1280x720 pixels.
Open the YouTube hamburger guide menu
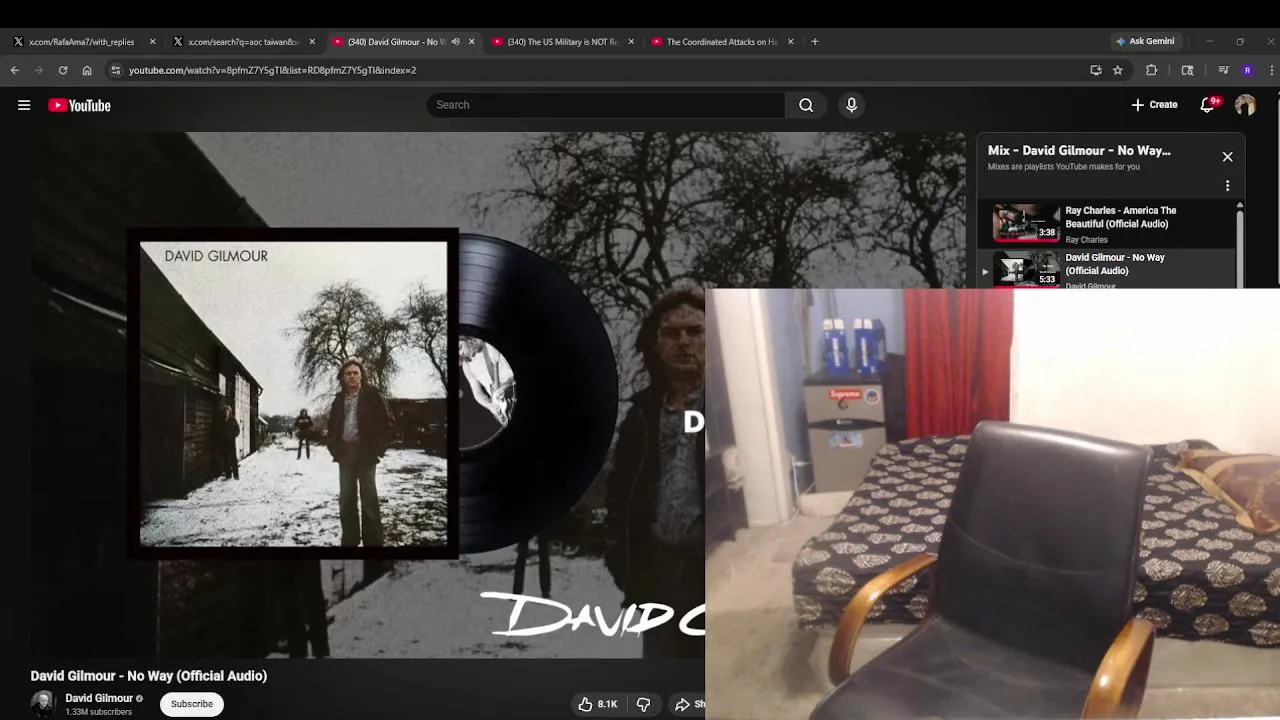[24, 105]
